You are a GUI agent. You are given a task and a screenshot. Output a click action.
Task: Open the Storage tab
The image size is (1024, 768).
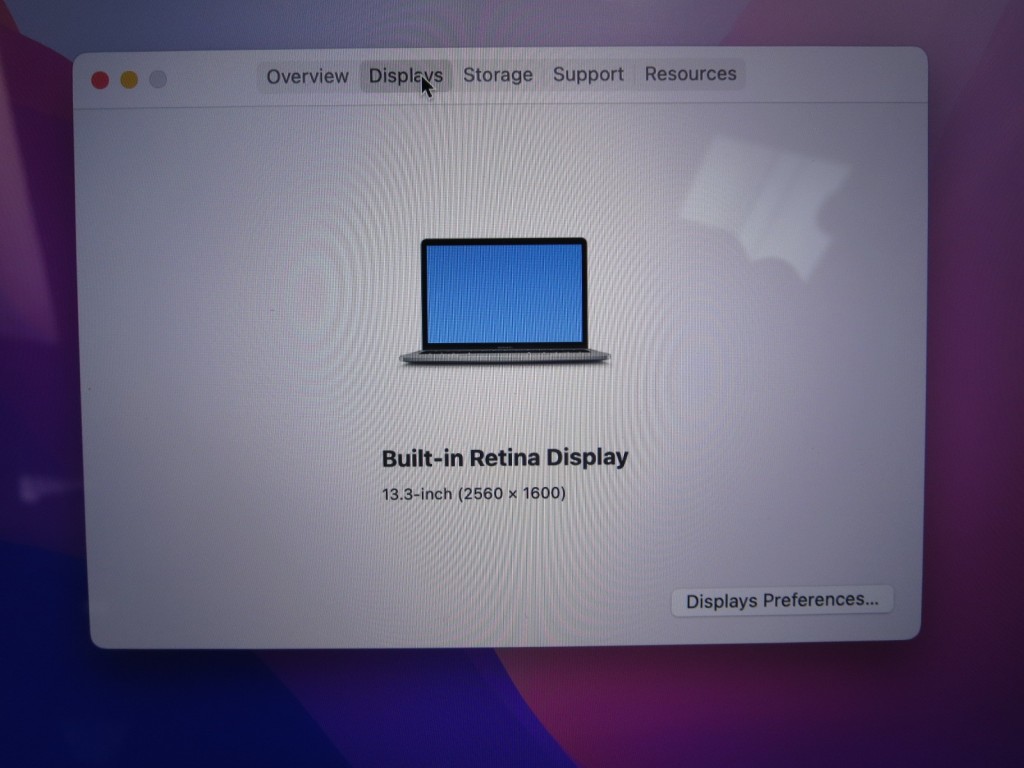click(x=498, y=75)
